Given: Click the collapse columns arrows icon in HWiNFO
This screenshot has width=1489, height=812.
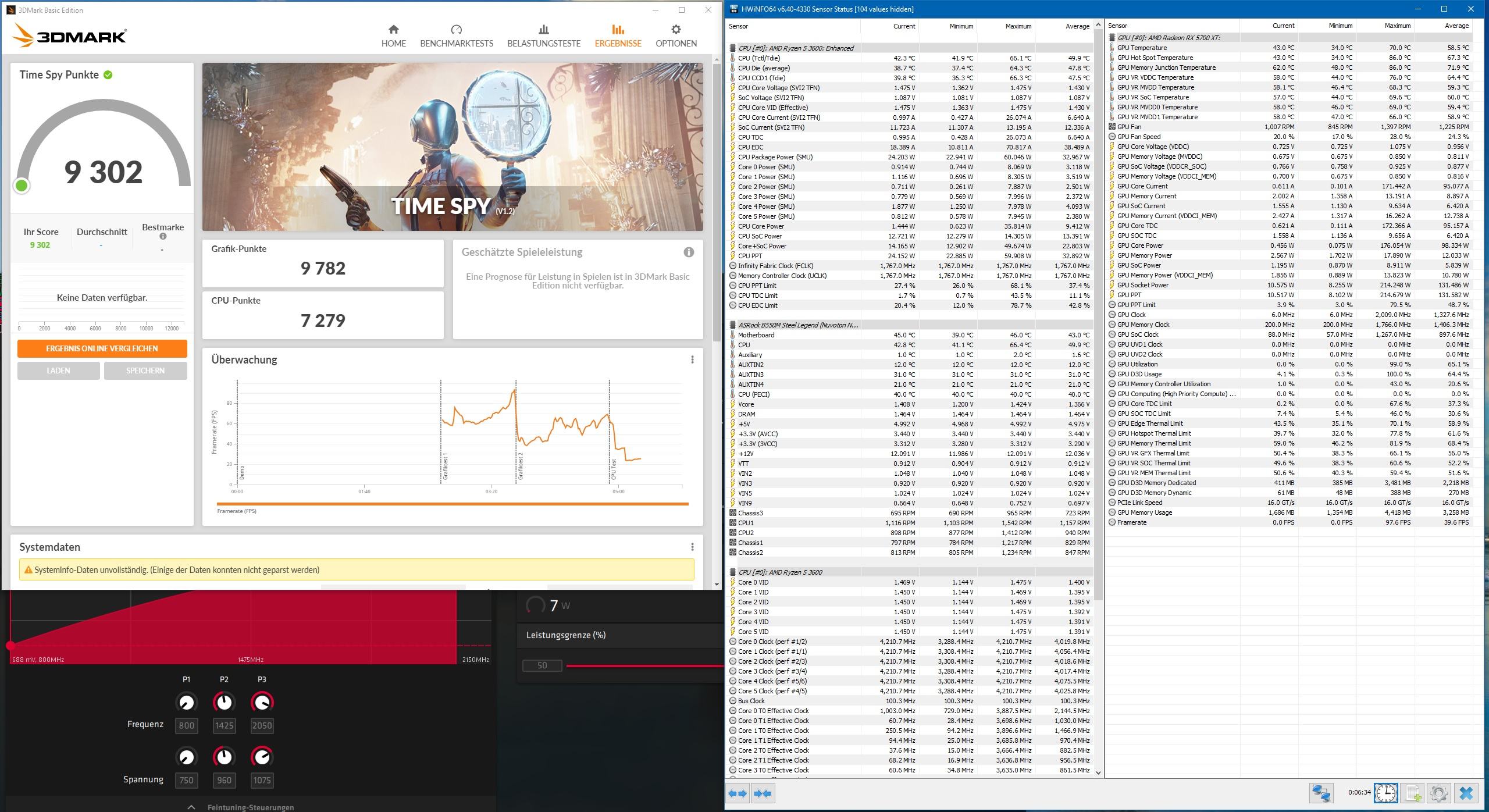Looking at the screenshot, I should tap(763, 793).
